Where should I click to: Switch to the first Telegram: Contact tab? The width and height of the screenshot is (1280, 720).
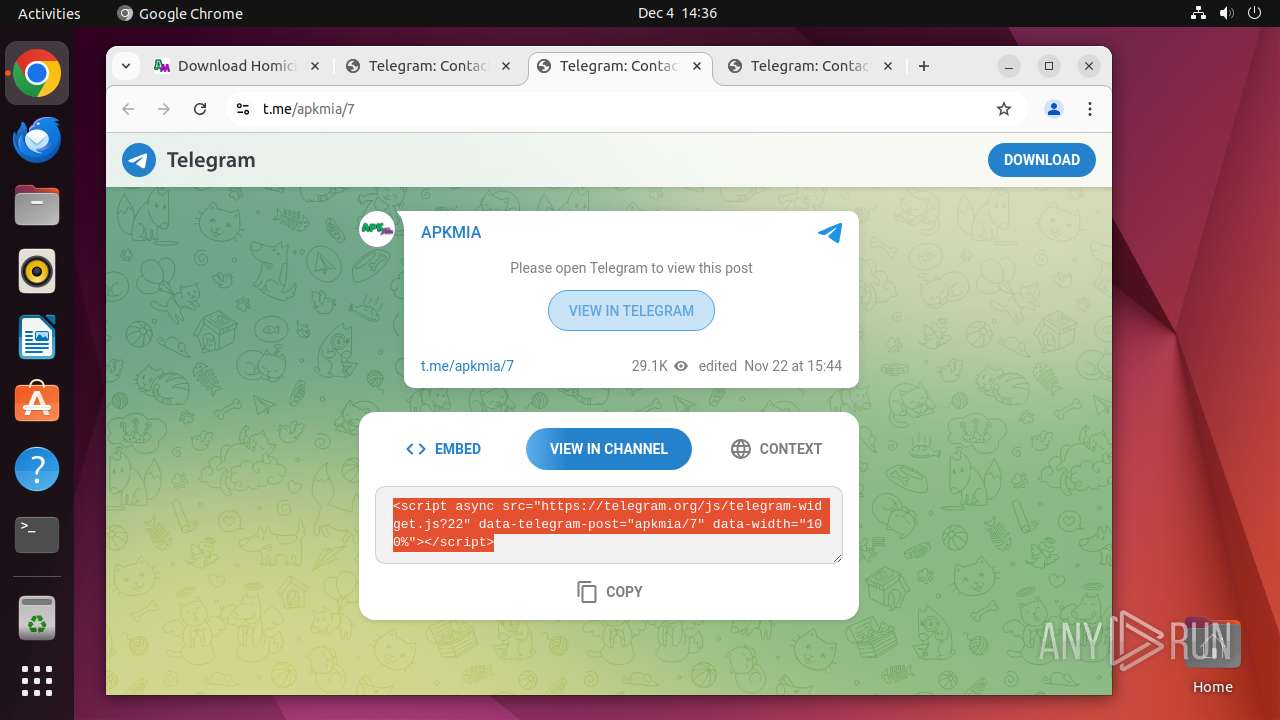pyautogui.click(x=427, y=66)
